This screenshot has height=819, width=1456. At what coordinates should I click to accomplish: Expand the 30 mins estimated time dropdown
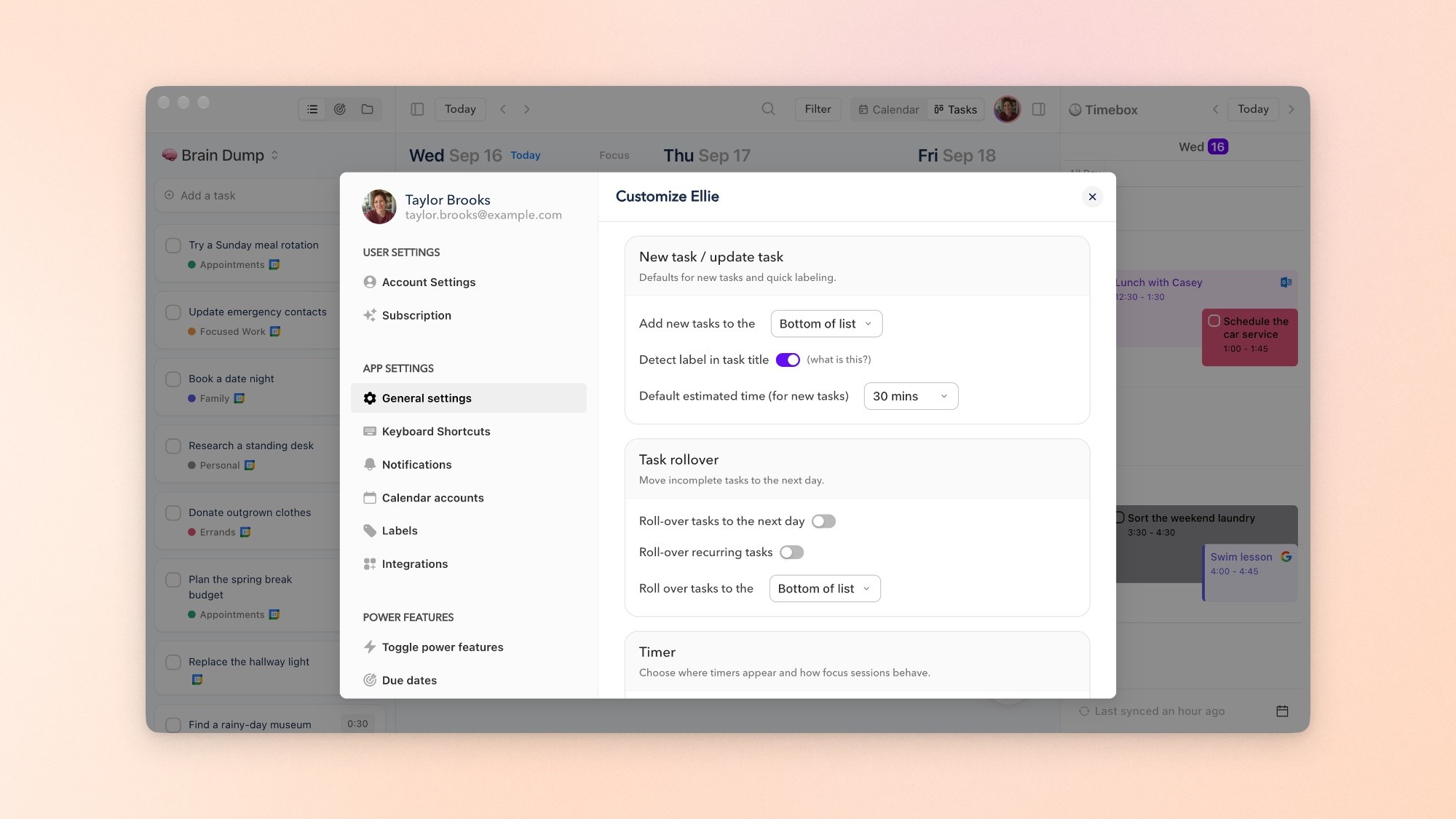(x=911, y=396)
